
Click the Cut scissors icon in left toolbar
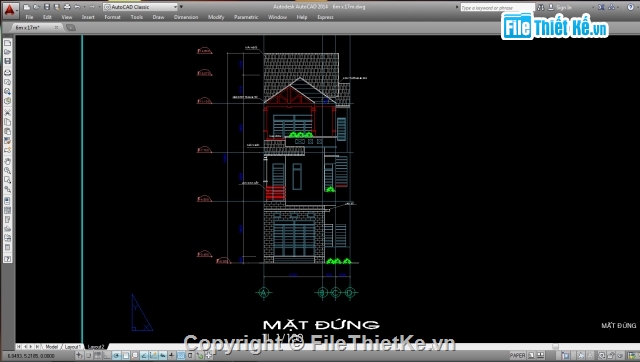[x=7, y=113]
